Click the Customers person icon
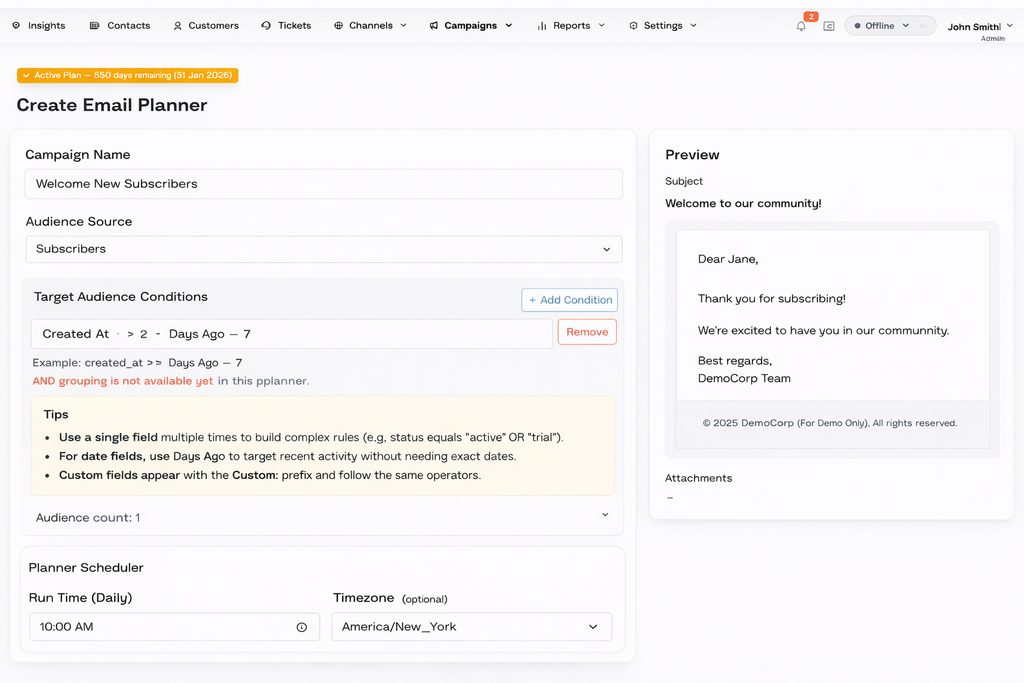Image resolution: width=1024 pixels, height=683 pixels. tap(178, 26)
